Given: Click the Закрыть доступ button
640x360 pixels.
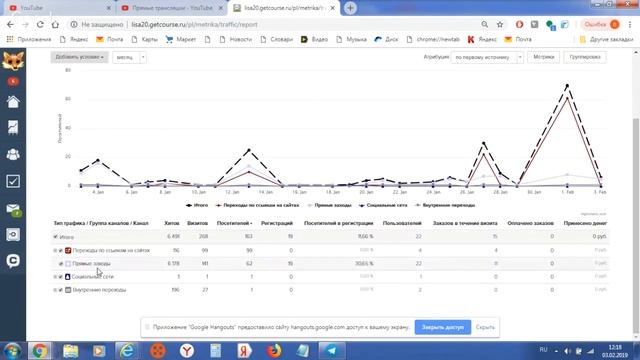Looking at the screenshot, I should [443, 327].
